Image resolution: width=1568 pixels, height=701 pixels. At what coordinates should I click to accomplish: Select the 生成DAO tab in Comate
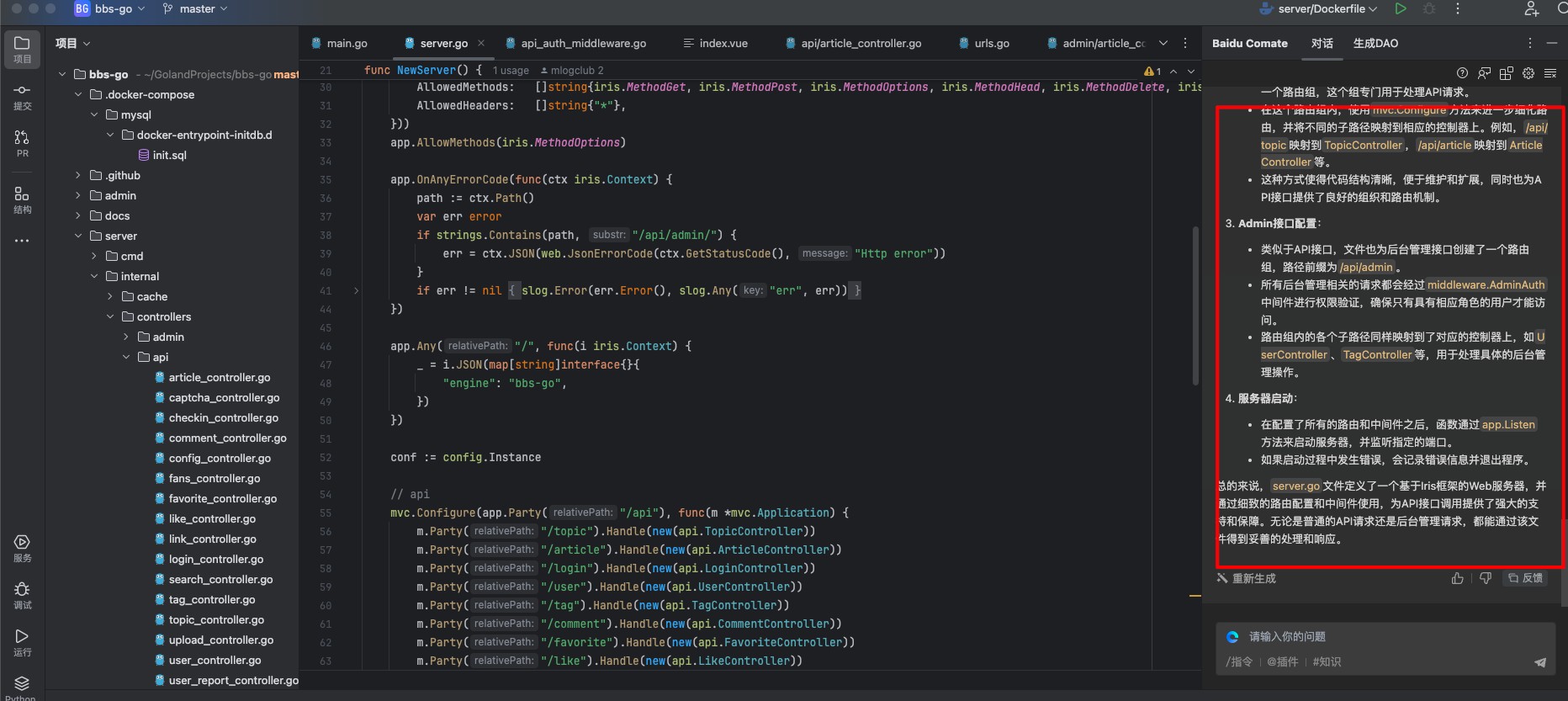point(1375,43)
